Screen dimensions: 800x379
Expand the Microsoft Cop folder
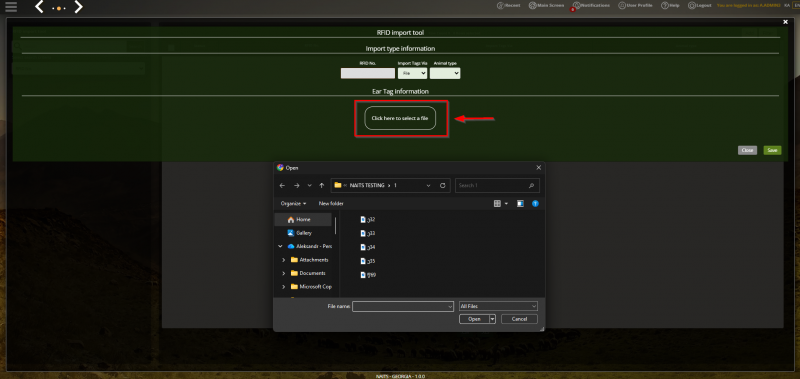[x=284, y=287]
